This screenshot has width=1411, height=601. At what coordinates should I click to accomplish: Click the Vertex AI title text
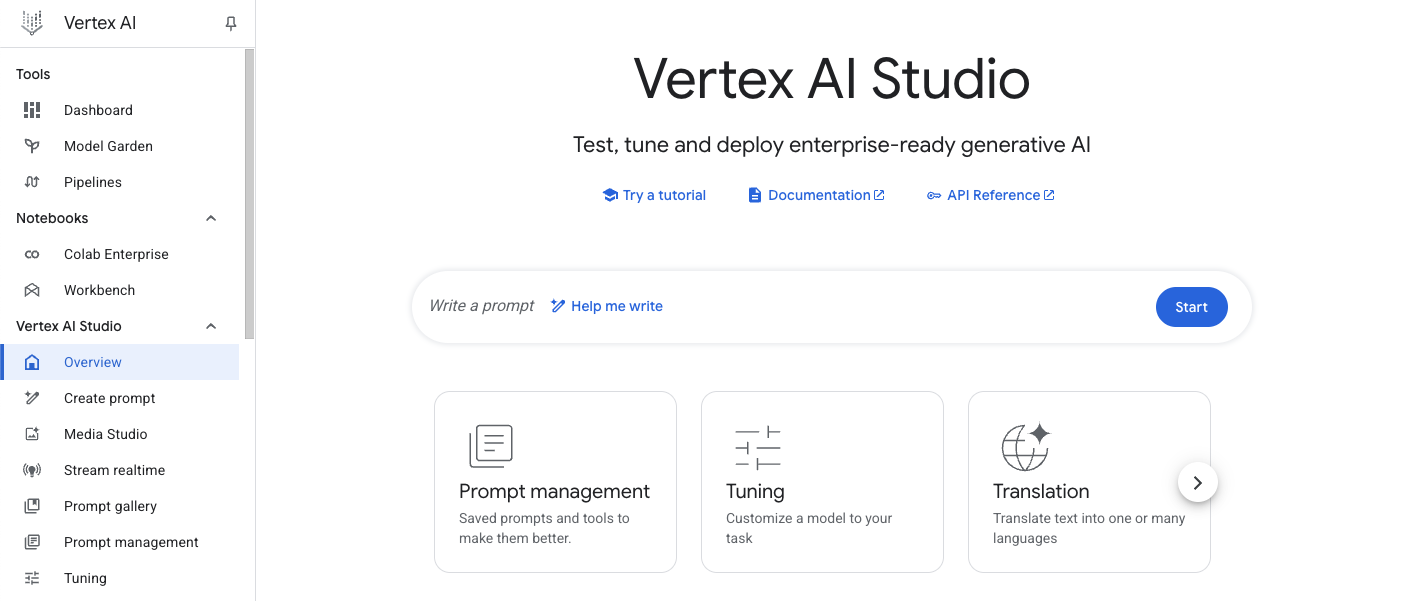point(100,23)
